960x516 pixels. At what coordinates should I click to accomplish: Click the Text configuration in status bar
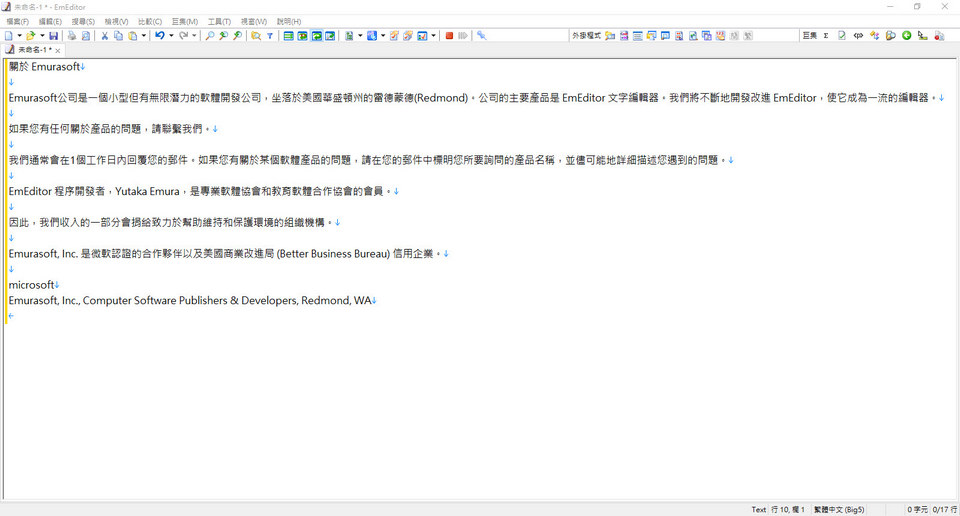pos(758,509)
